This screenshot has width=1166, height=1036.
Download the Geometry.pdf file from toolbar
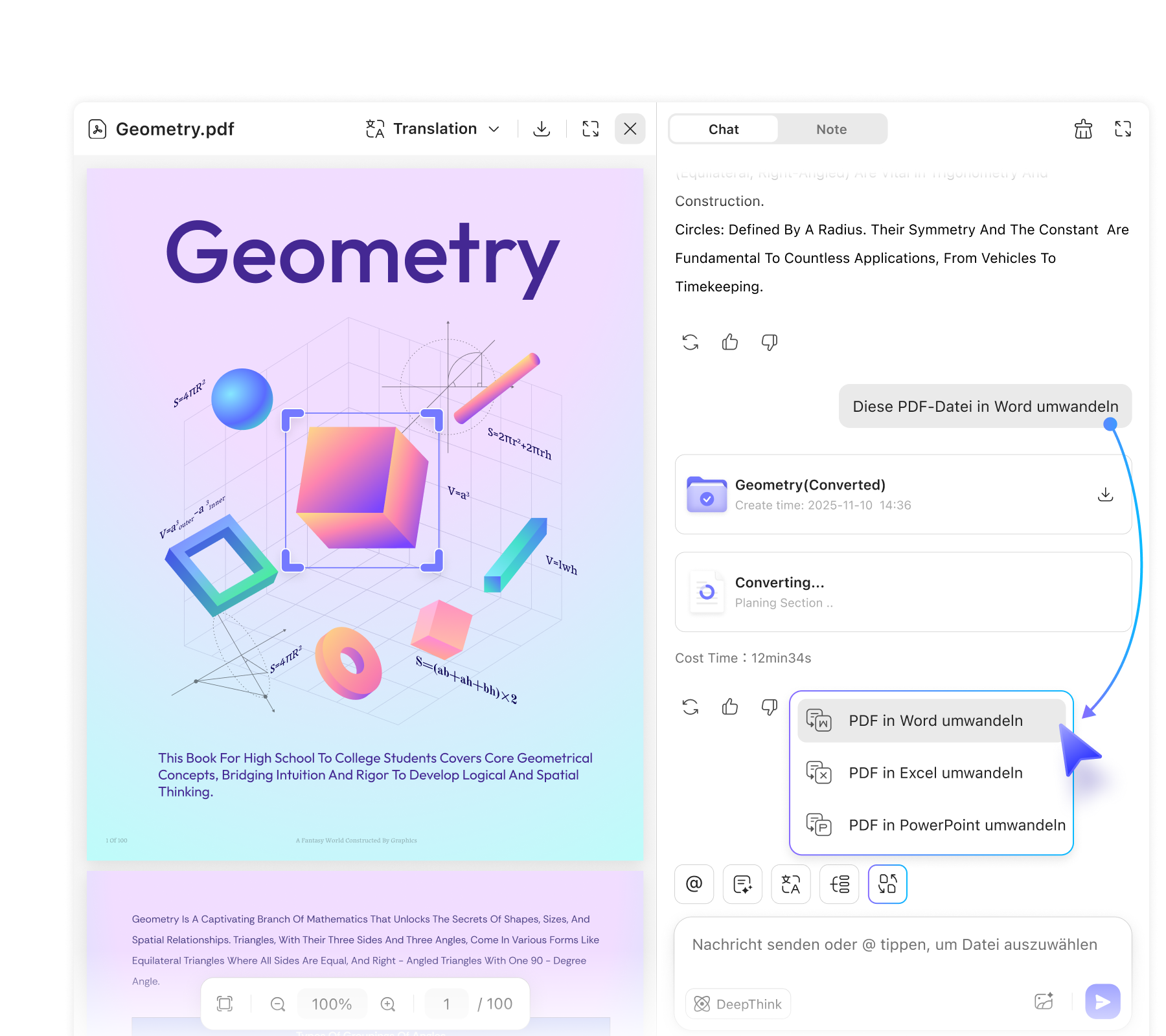(542, 129)
